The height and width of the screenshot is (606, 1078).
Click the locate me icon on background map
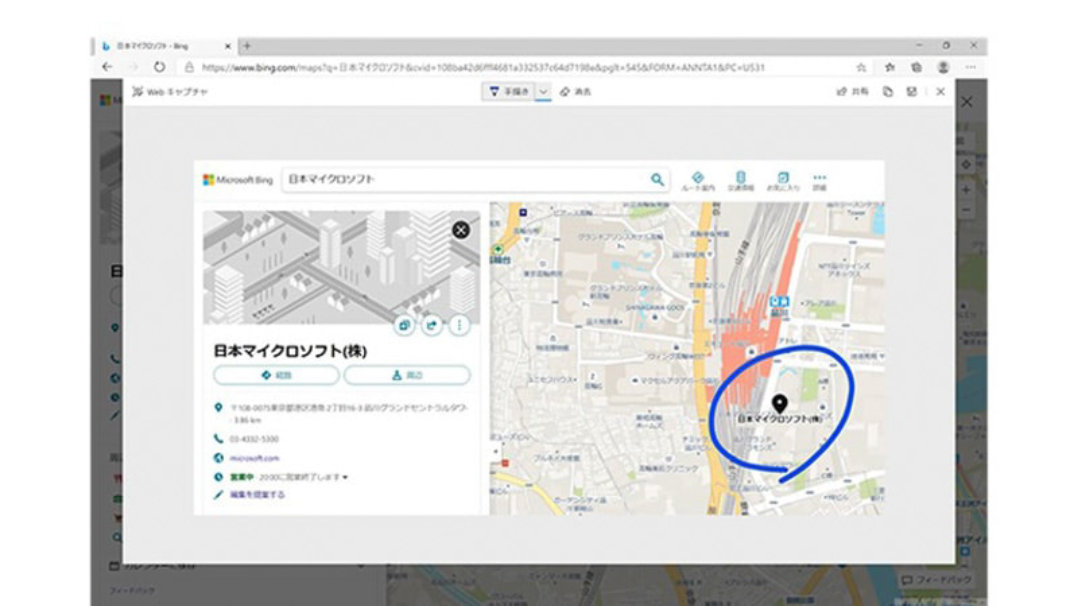pyautogui.click(x=967, y=165)
